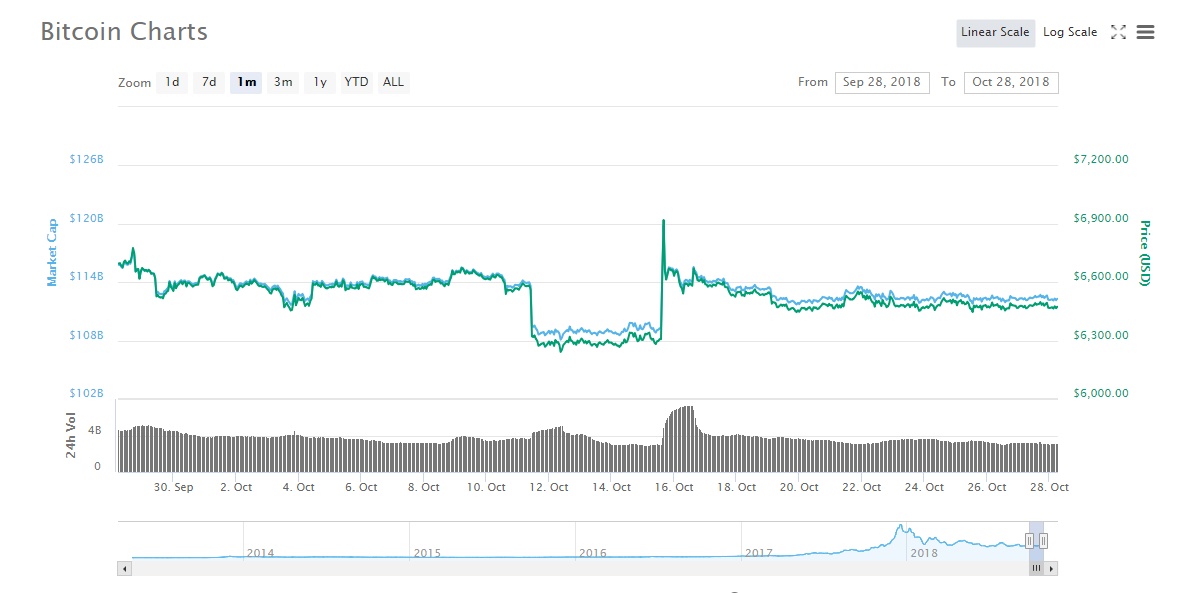Click the 22. Oct date label

861,487
